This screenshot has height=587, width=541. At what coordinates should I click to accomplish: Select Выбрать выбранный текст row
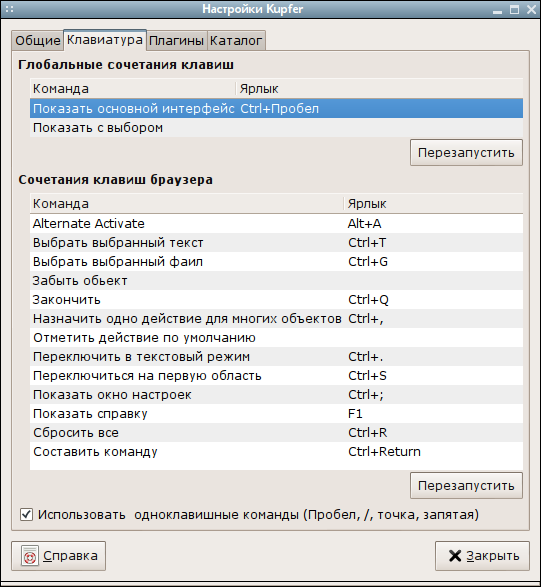276,243
